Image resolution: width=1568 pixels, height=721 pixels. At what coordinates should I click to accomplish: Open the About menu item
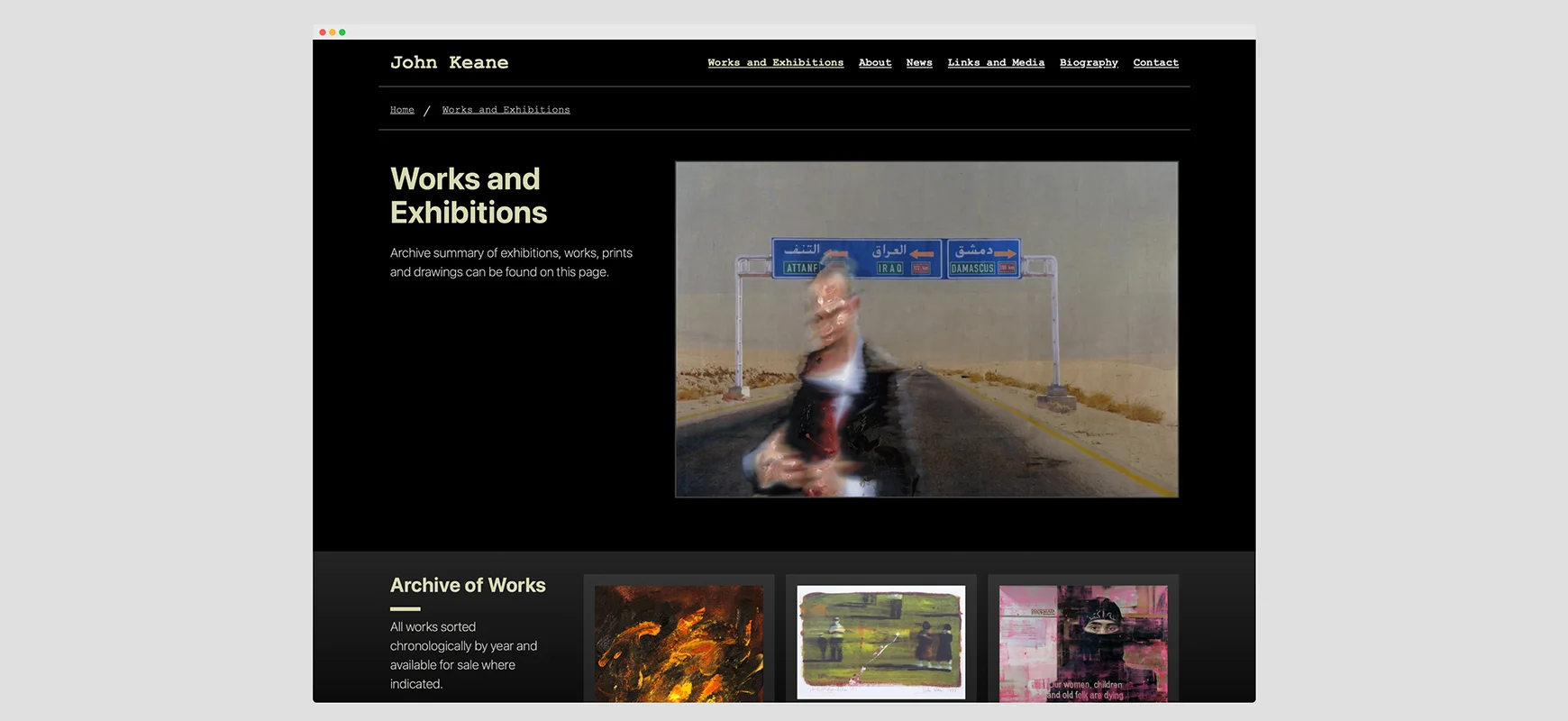(x=875, y=62)
